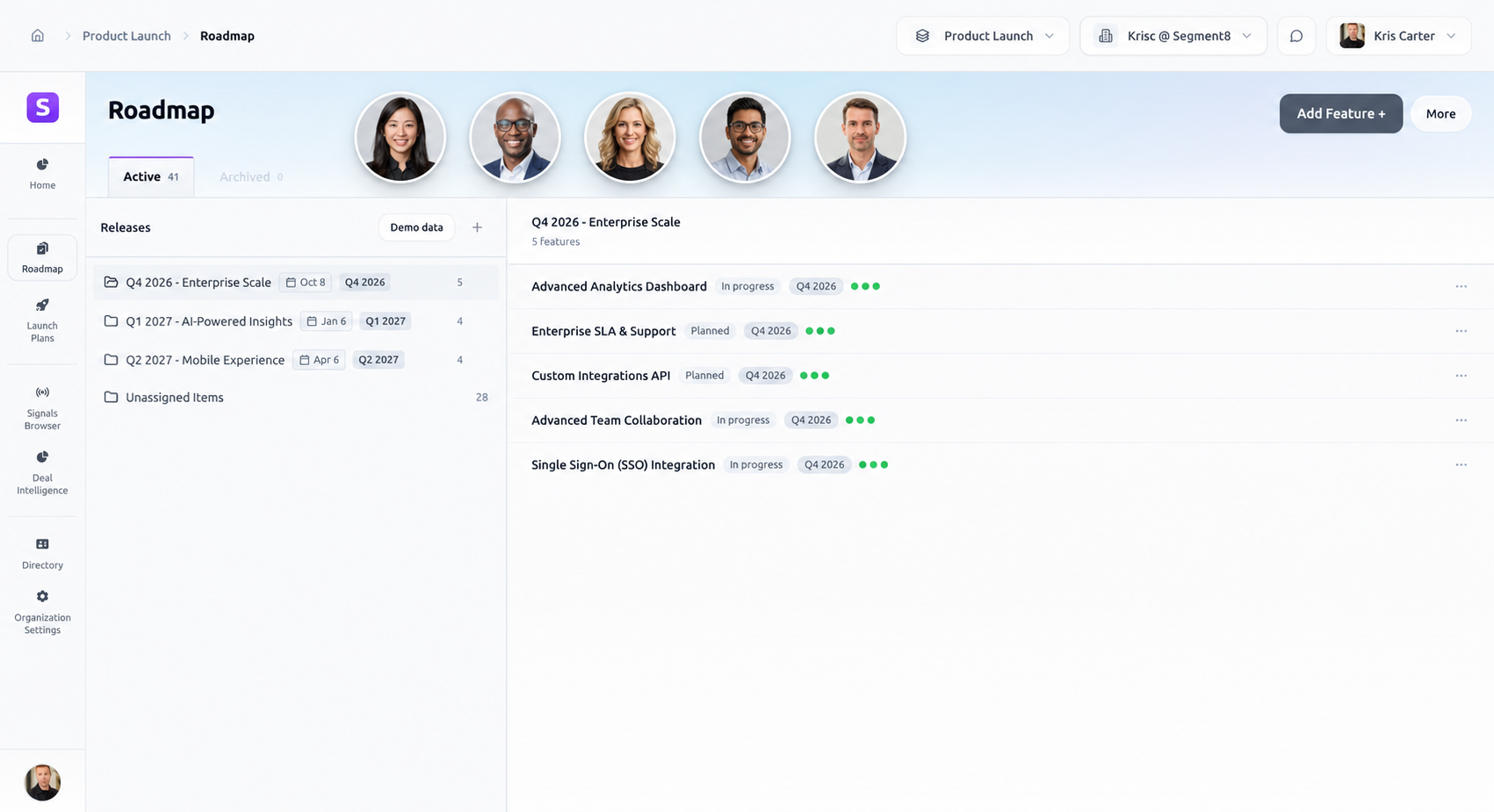
Task: Click the Roadmap breadcrumb text
Action: (x=227, y=36)
